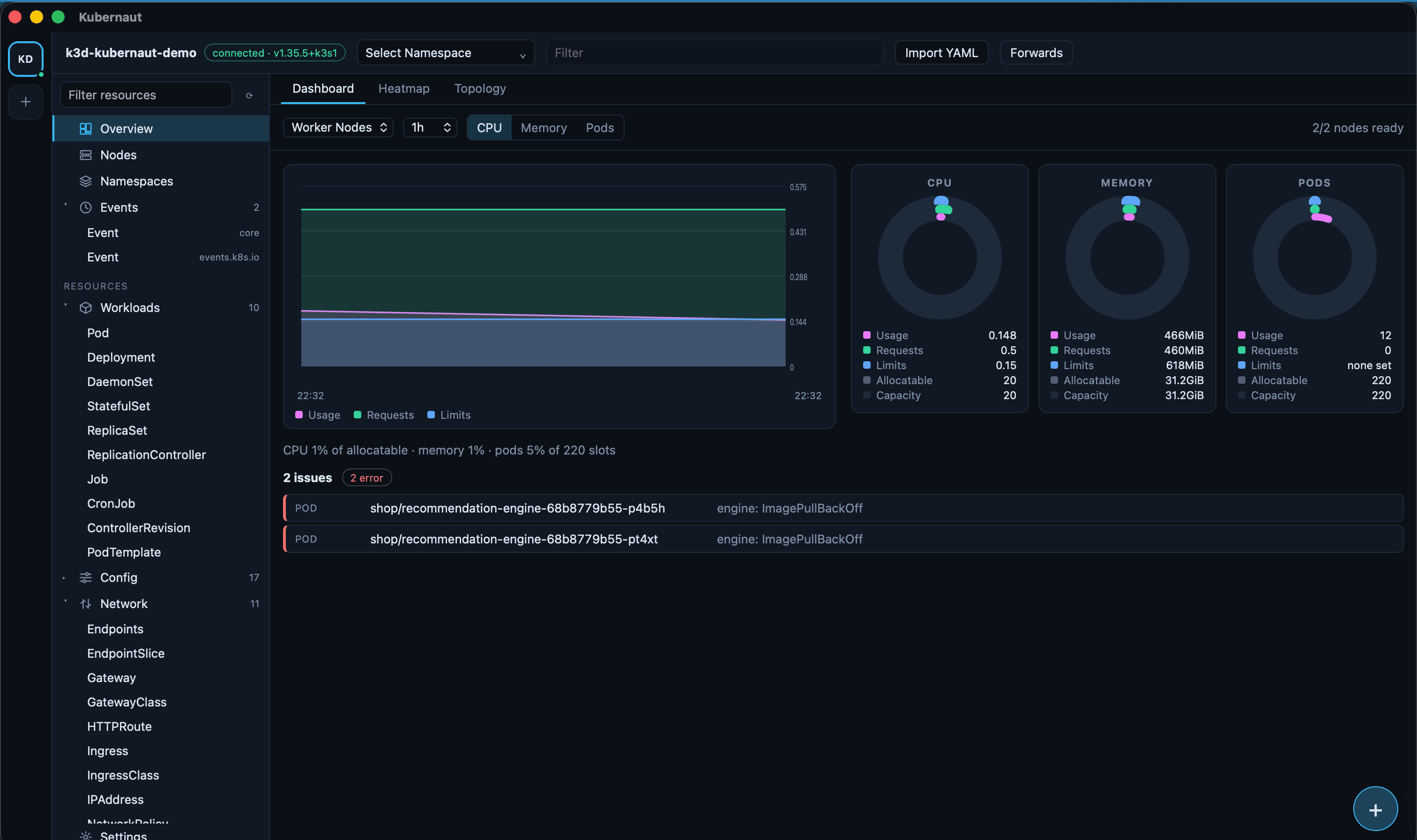This screenshot has height=840, width=1417.
Task: Click the Import YAML button
Action: click(941, 52)
